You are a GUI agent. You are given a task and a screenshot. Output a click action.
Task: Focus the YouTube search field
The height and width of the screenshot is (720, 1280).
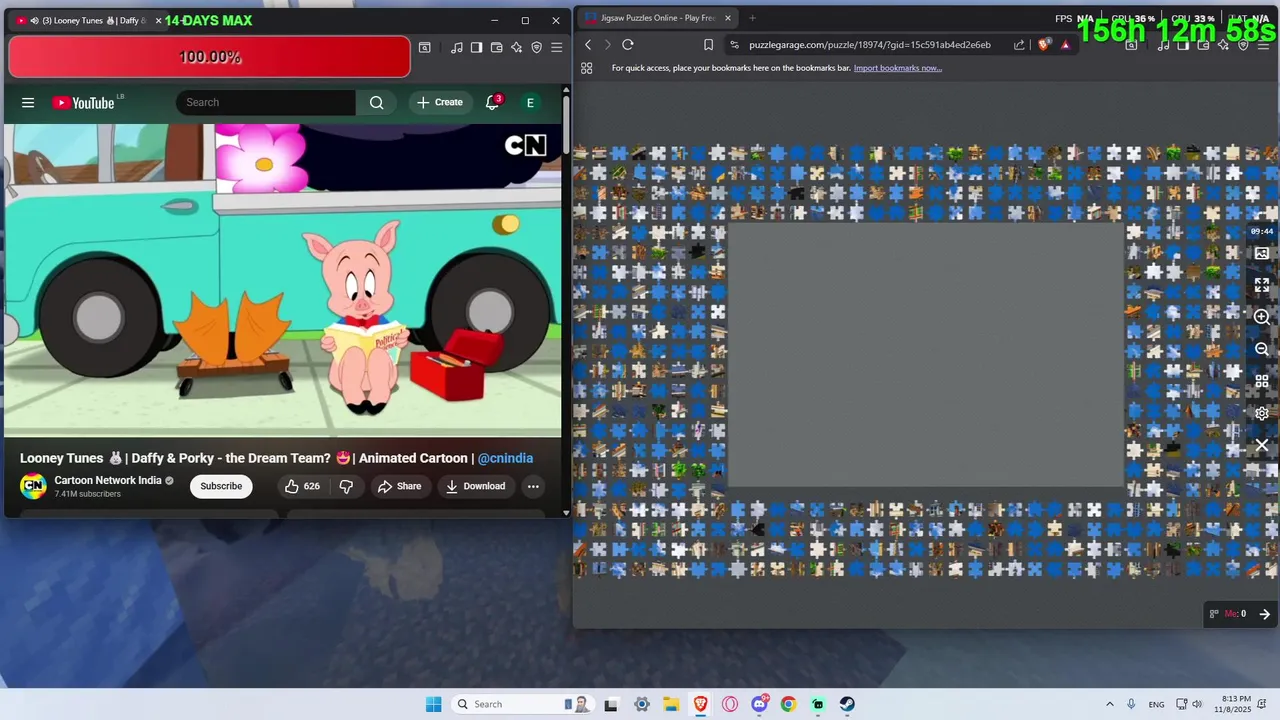(266, 102)
